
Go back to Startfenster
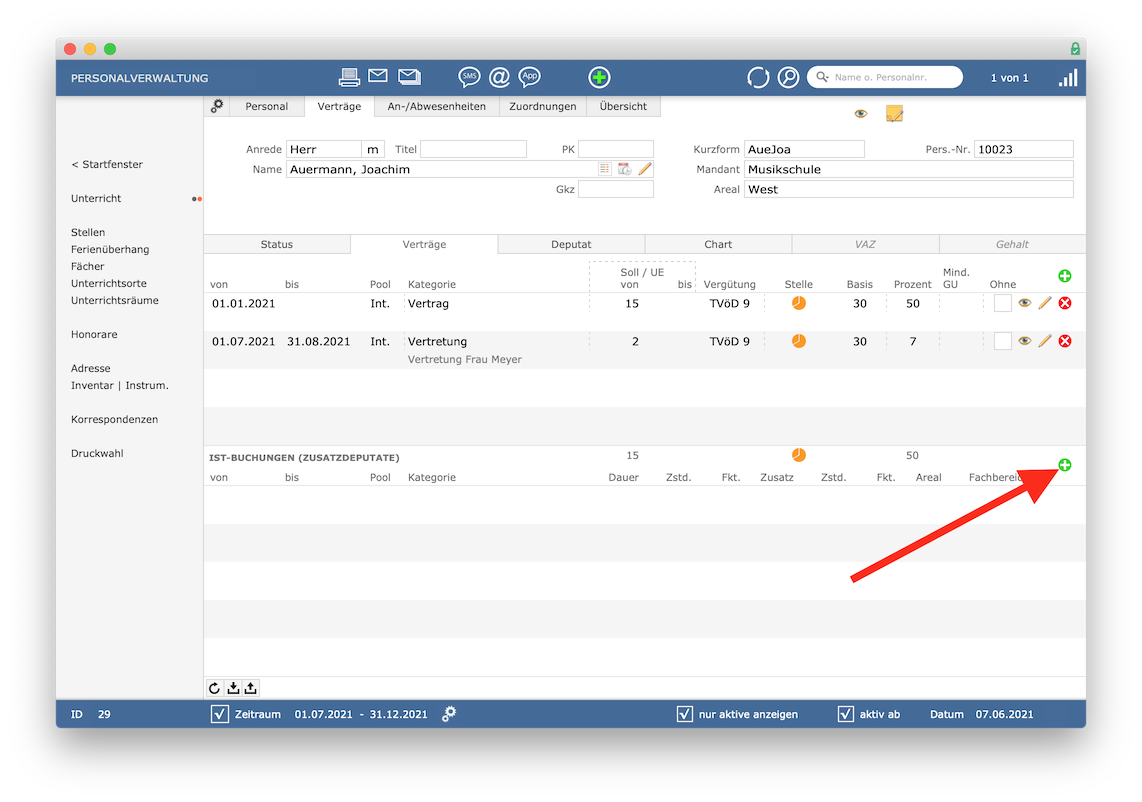click(x=107, y=165)
